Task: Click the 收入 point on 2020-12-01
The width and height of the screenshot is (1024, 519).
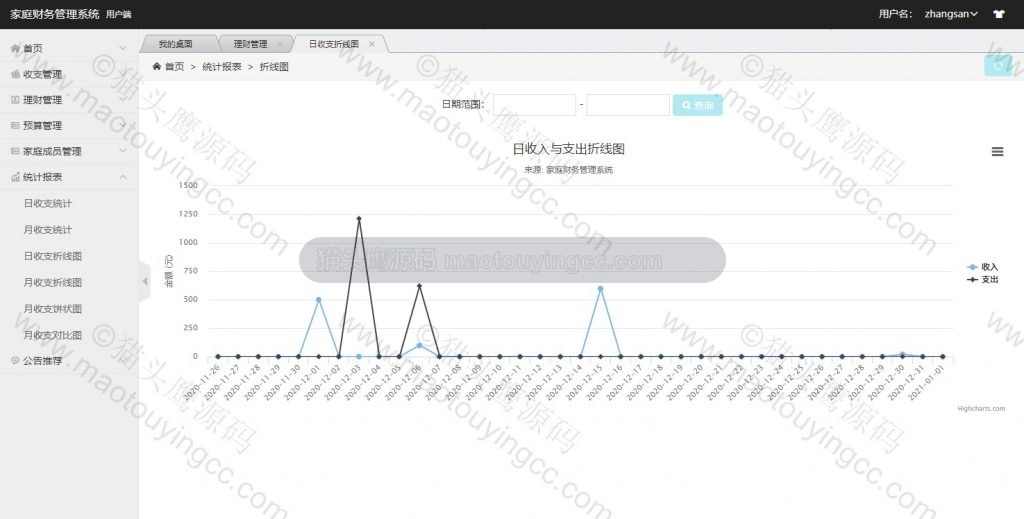Action: pos(319,300)
